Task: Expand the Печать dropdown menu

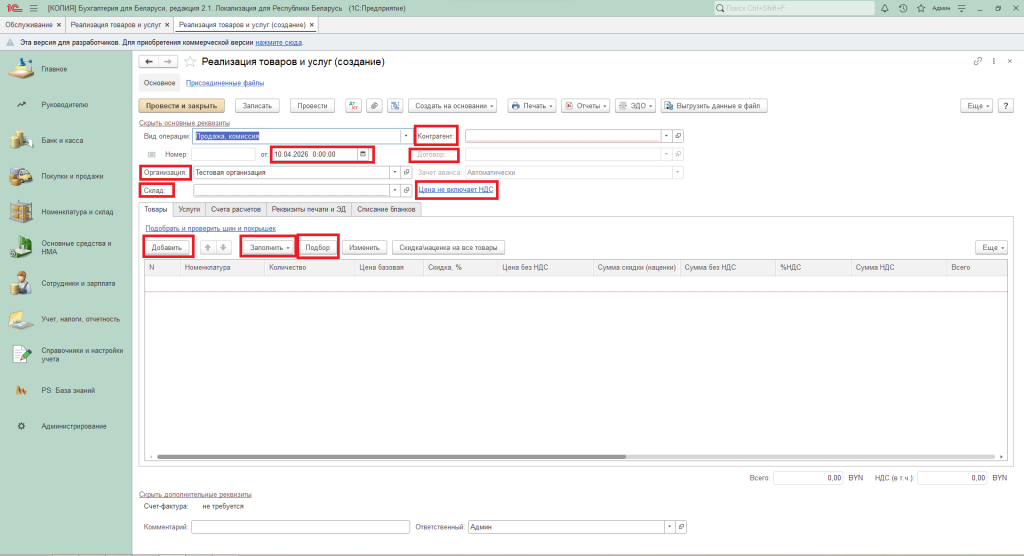Action: [530, 105]
